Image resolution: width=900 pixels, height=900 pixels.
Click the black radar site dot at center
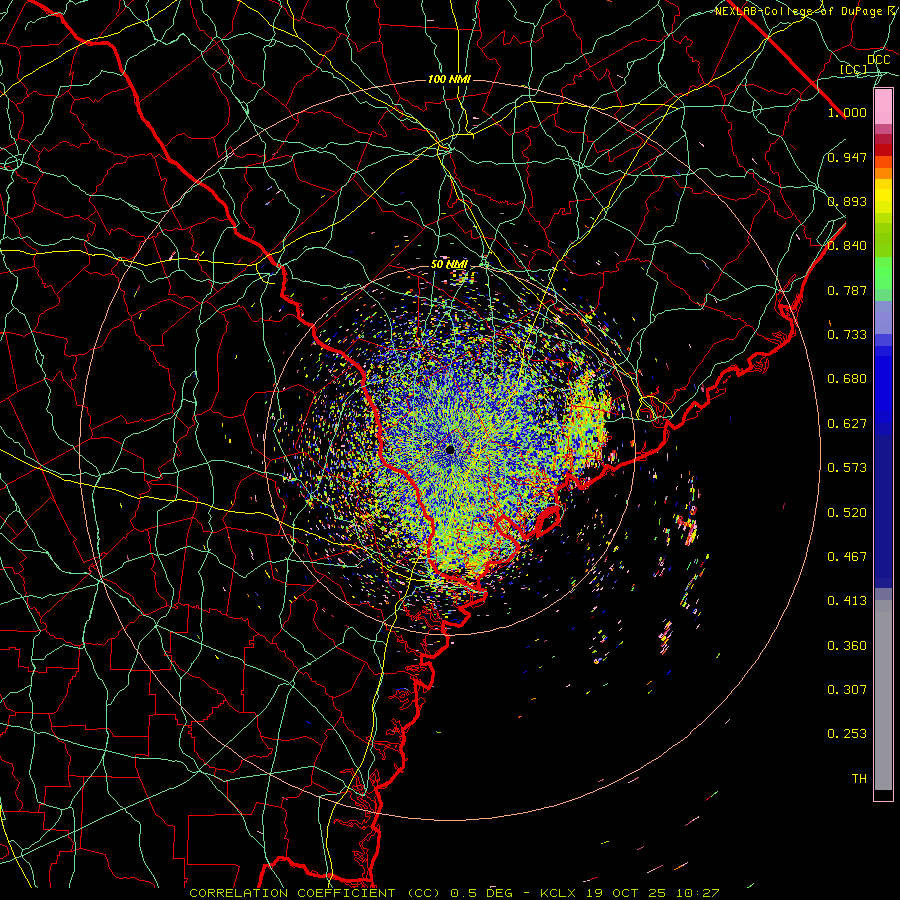pyautogui.click(x=450, y=449)
